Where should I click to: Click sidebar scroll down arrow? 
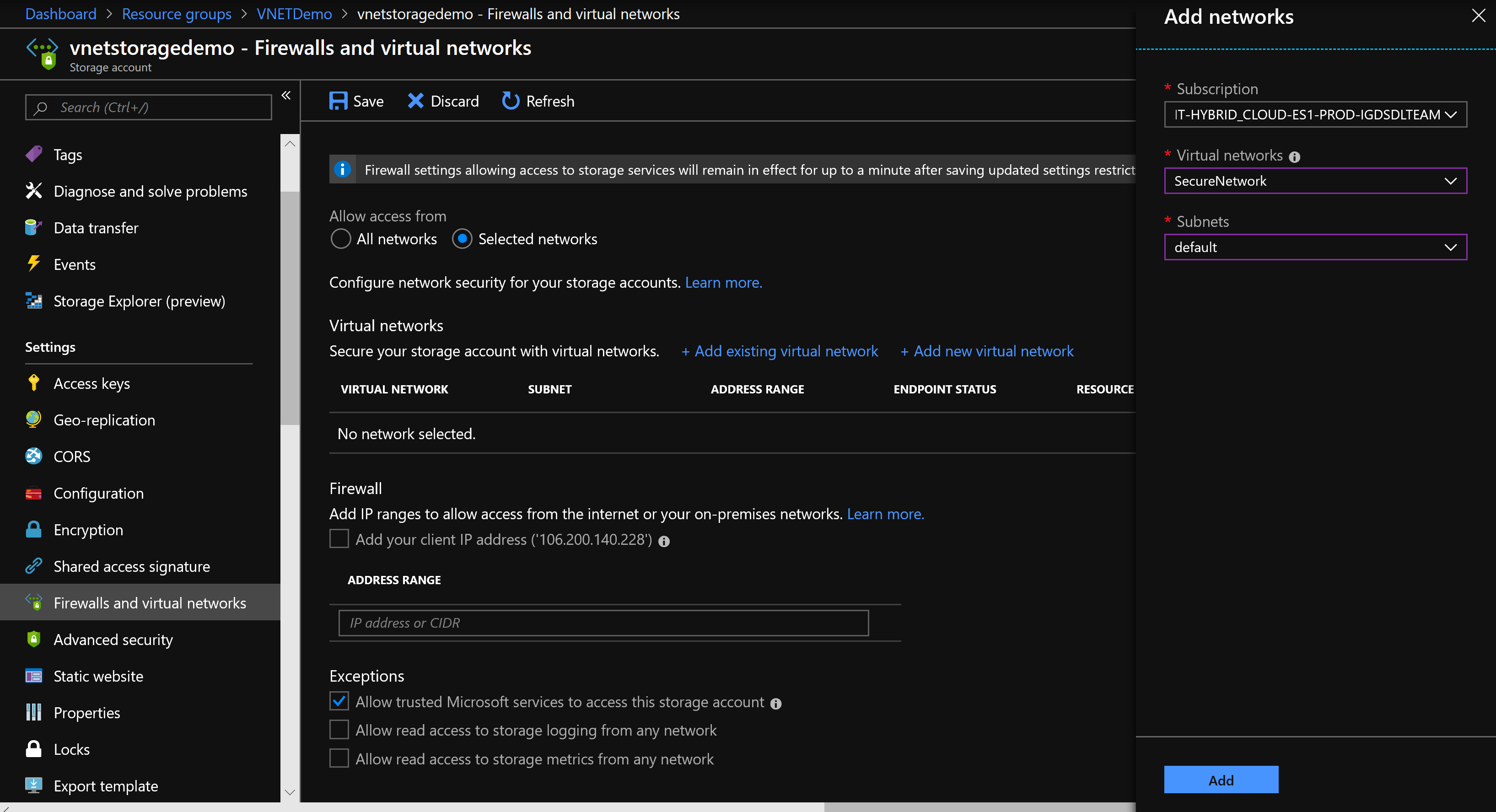[290, 792]
